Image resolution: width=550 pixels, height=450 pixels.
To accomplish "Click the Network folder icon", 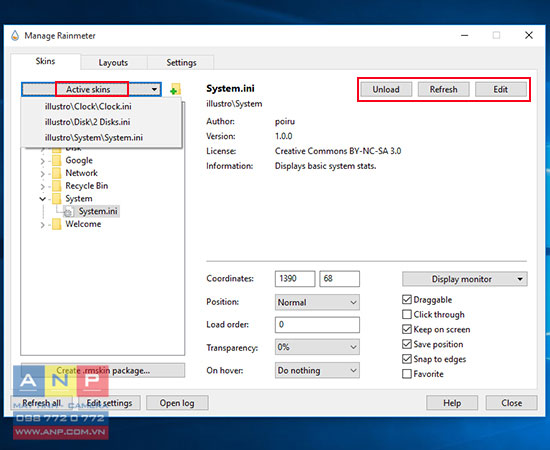I will [x=56, y=173].
